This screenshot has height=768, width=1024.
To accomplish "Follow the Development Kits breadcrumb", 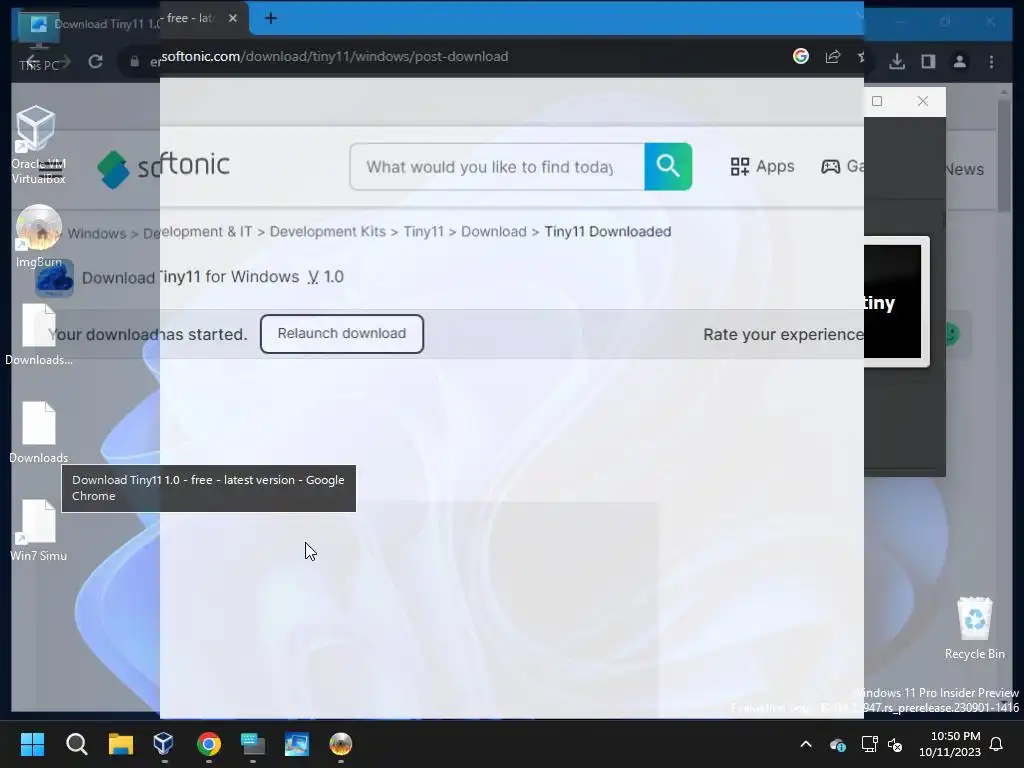I will [327, 232].
